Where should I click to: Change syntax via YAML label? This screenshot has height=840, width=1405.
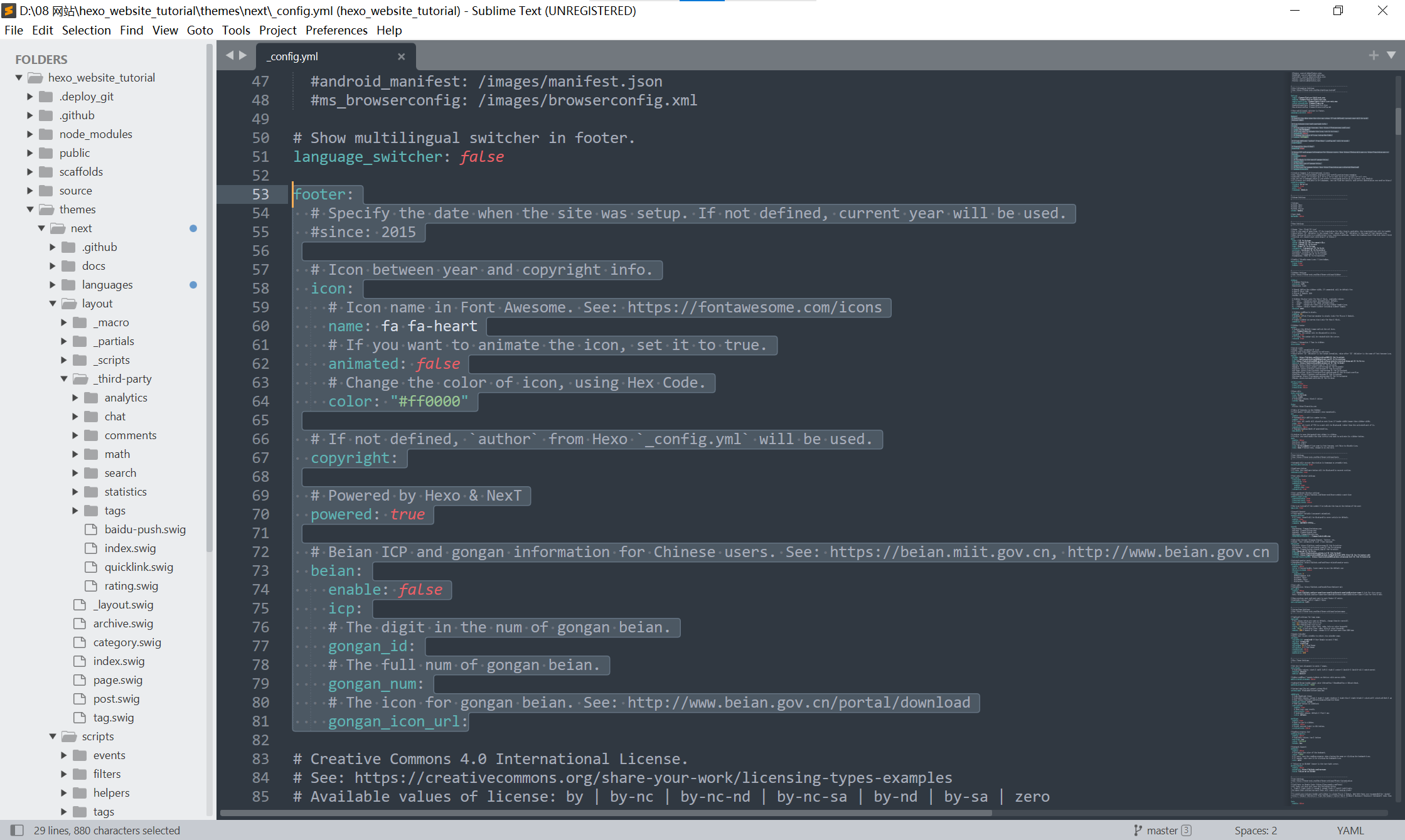click(x=1350, y=830)
